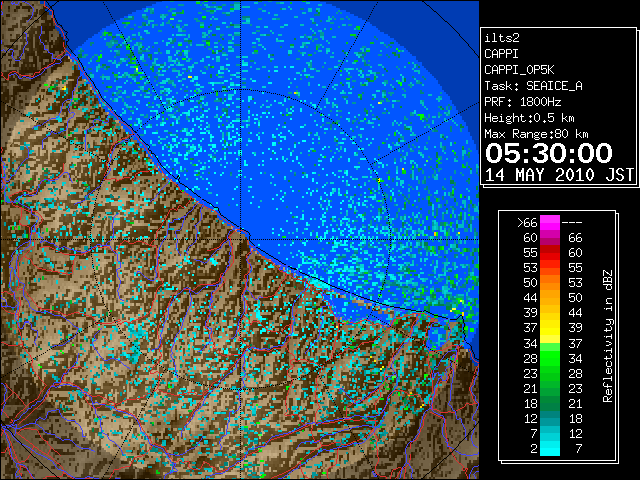Image resolution: width=640 pixels, height=480 pixels.
Task: Click the '>66' legend value
Action: (x=527, y=223)
